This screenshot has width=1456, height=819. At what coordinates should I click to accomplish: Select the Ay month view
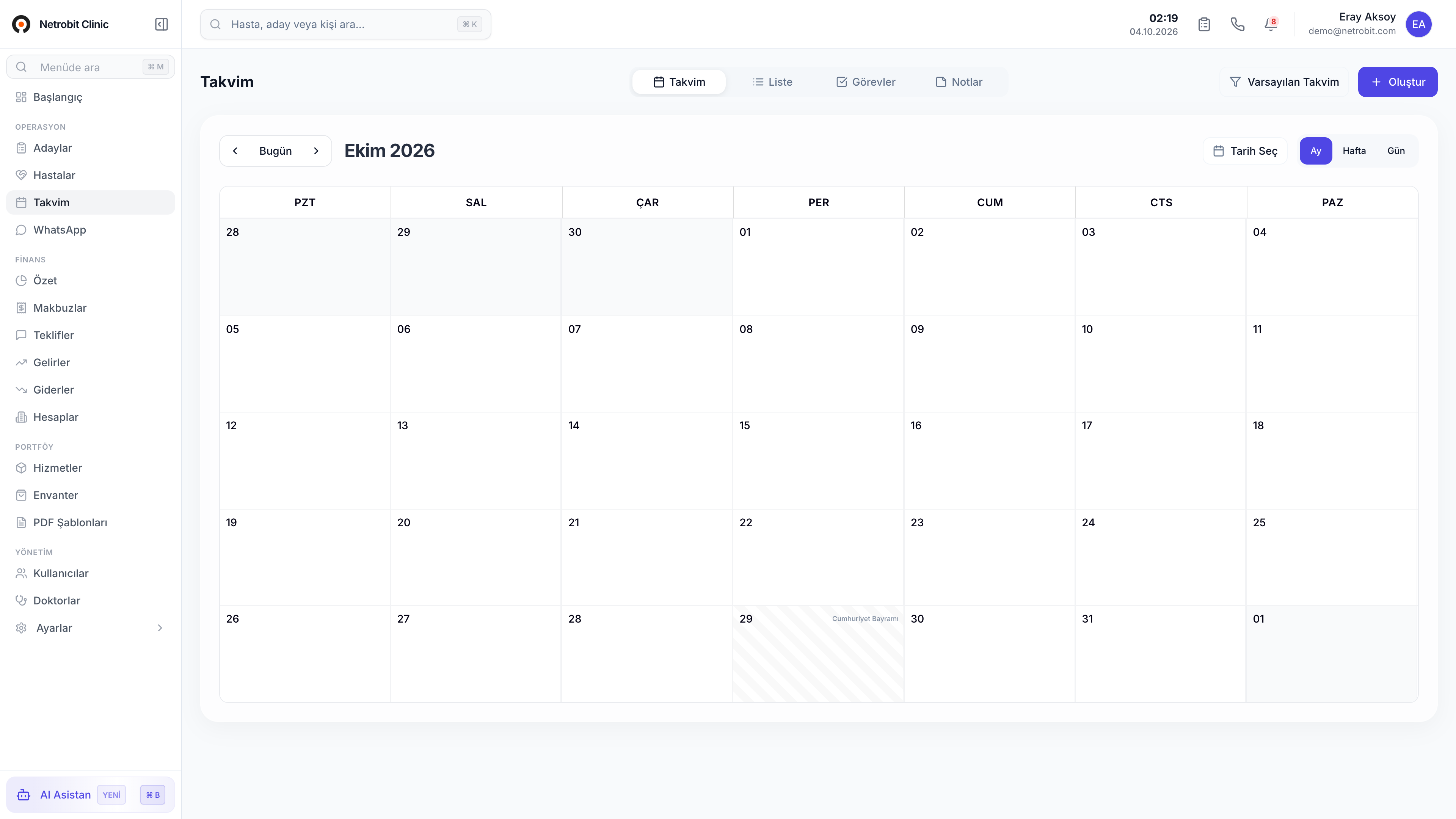click(1315, 151)
